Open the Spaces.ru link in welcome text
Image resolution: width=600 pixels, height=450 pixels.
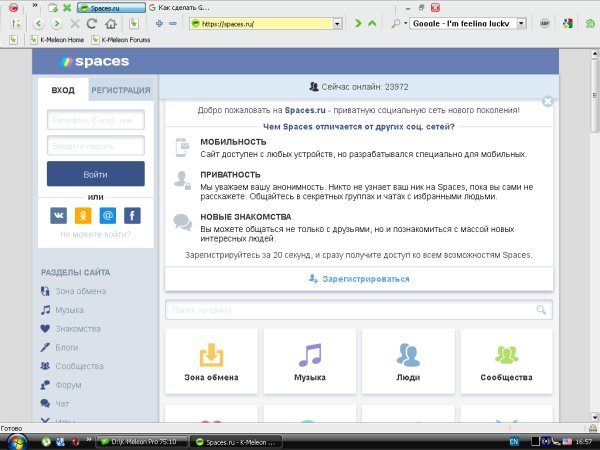click(x=305, y=110)
